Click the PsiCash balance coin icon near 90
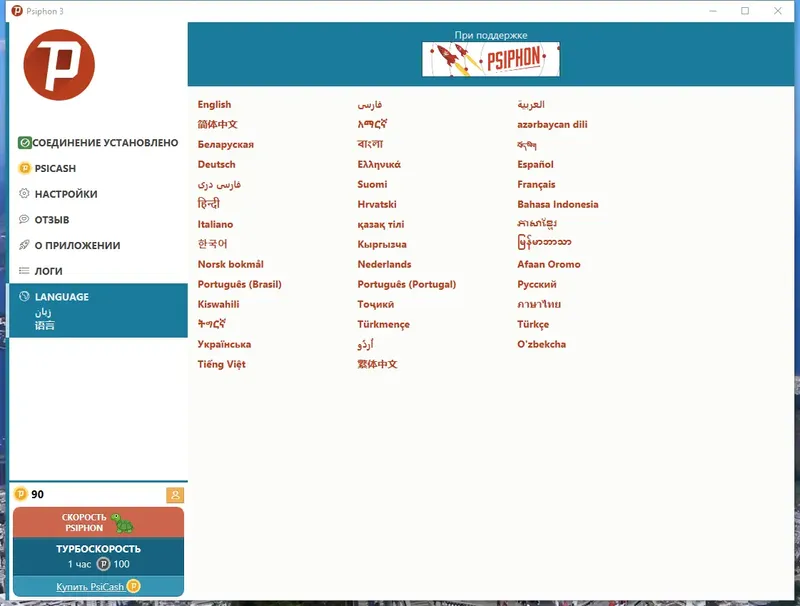Viewport: 800px width, 606px height. [x=20, y=494]
